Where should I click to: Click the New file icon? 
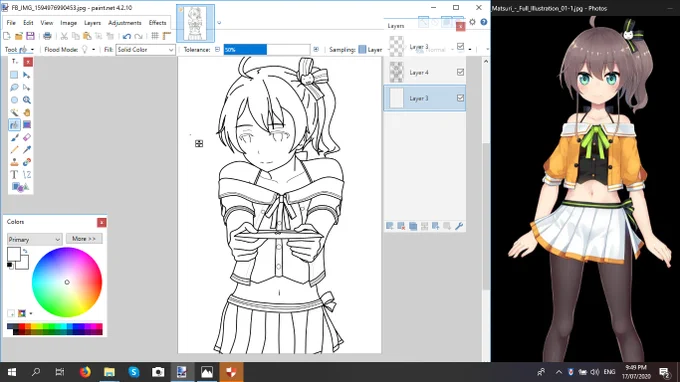tap(7, 36)
